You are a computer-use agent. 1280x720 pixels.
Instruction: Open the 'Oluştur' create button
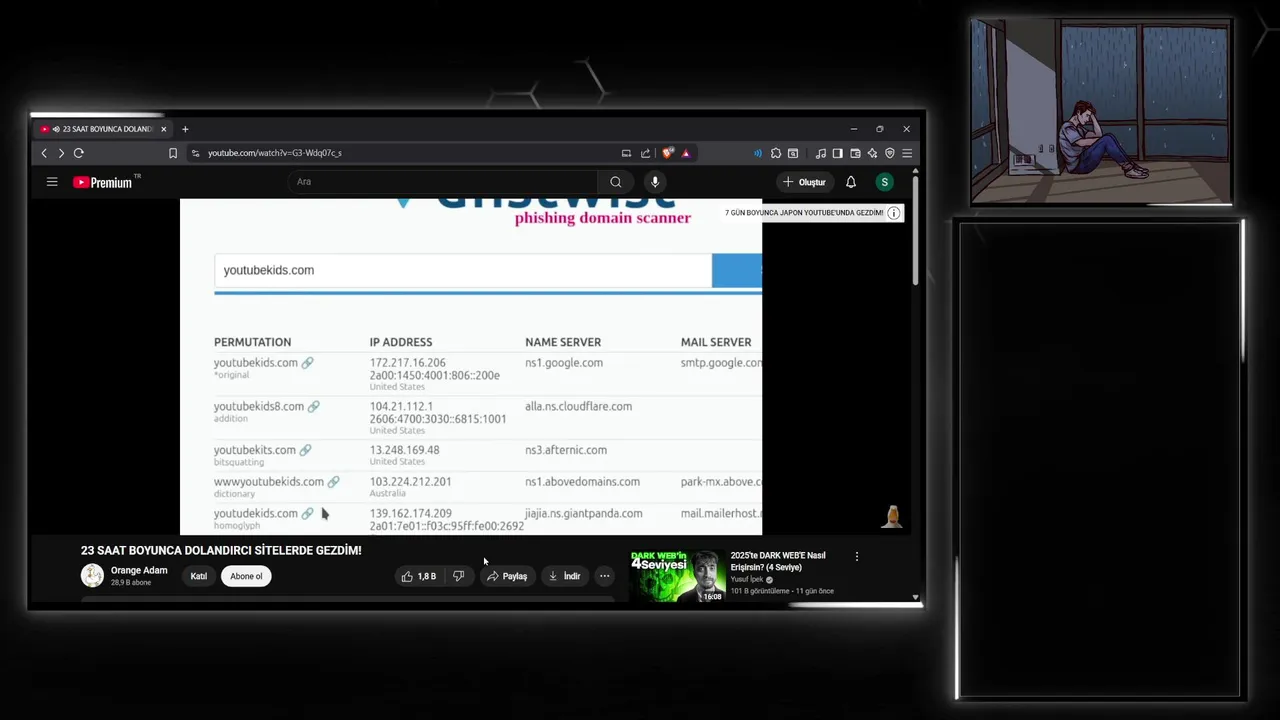pyautogui.click(x=805, y=182)
